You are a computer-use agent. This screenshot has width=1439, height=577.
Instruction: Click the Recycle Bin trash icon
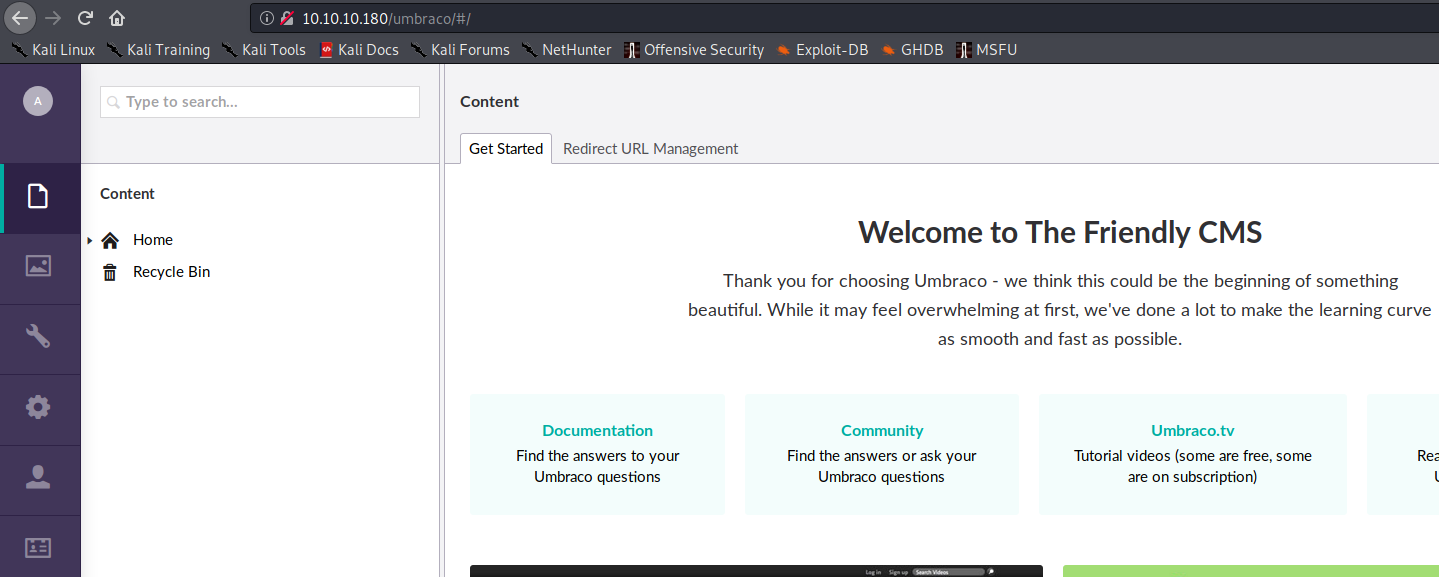(x=109, y=271)
